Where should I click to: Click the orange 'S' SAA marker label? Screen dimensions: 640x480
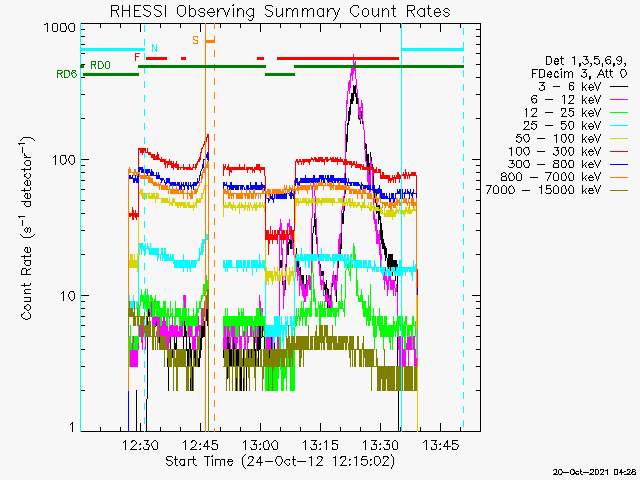(x=196, y=40)
